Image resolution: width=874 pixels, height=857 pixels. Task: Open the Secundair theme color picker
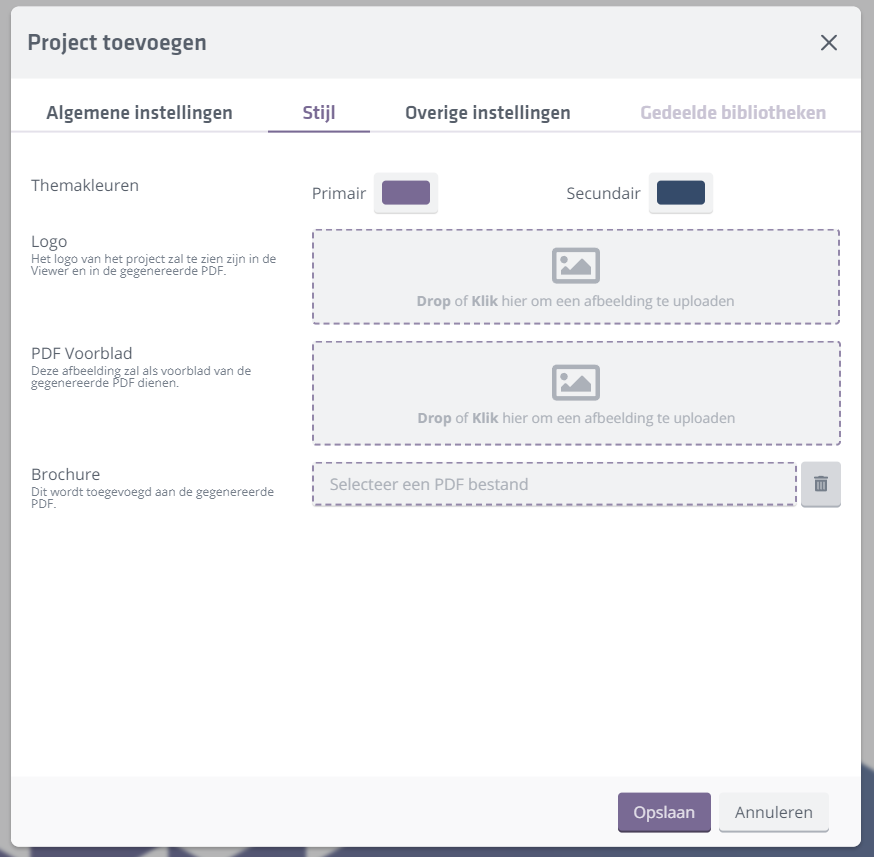681,192
